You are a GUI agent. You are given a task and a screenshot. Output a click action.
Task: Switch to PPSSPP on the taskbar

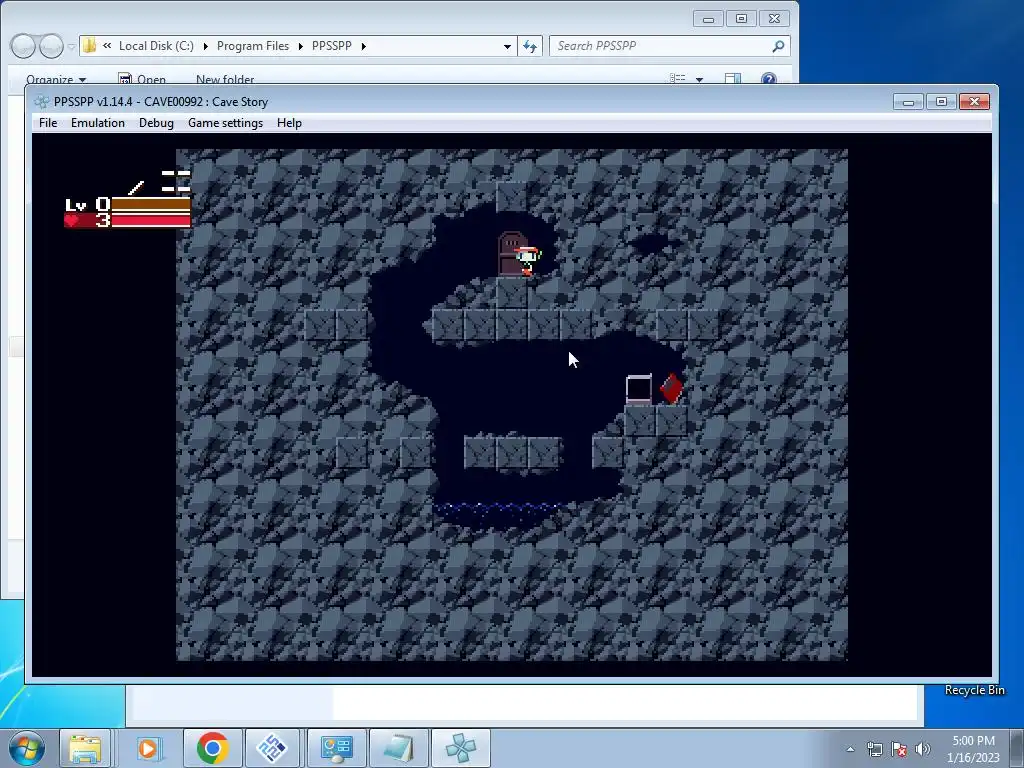(460, 748)
